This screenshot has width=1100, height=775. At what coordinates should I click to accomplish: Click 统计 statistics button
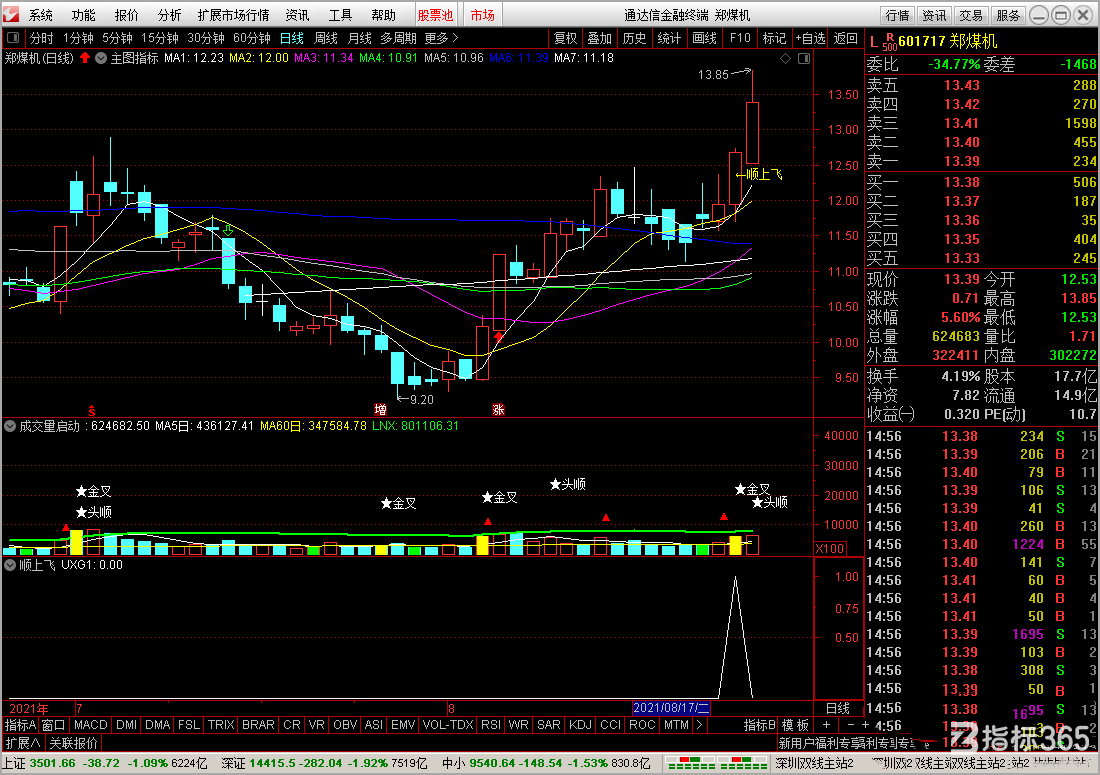669,38
